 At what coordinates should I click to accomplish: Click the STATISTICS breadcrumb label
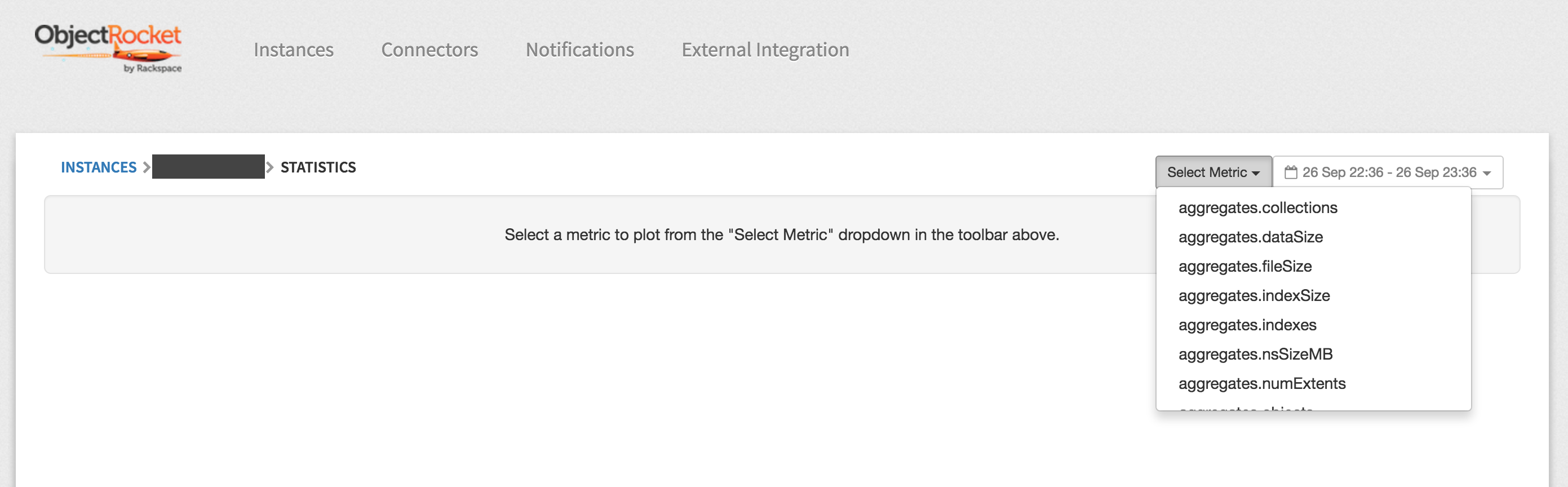(318, 167)
